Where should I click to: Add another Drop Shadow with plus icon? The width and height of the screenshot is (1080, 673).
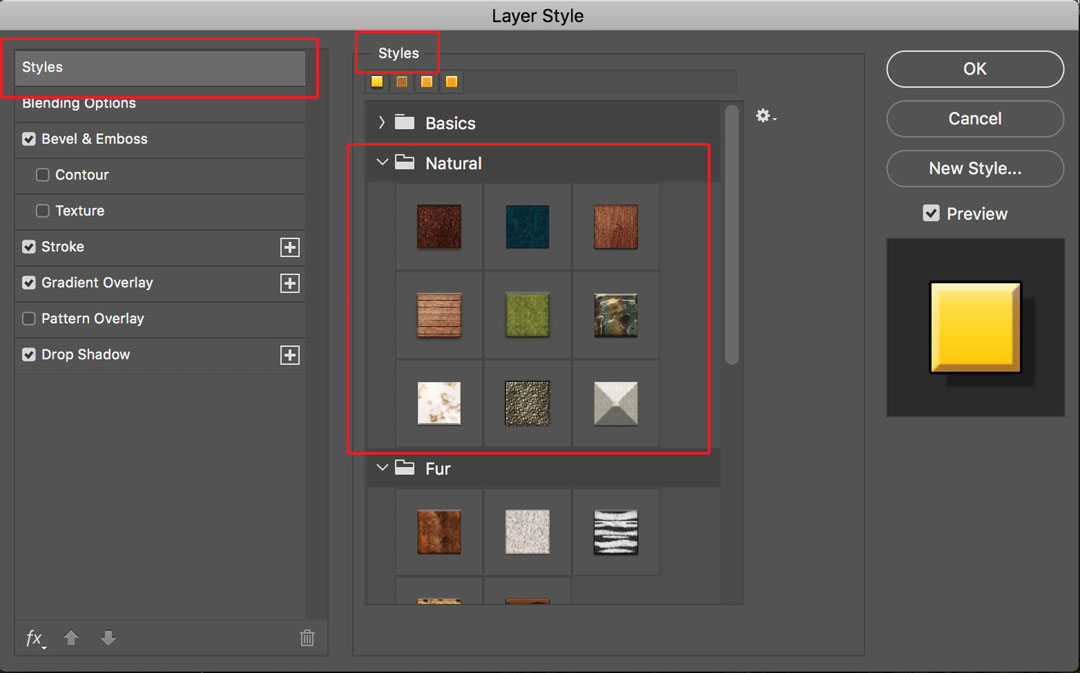click(290, 355)
